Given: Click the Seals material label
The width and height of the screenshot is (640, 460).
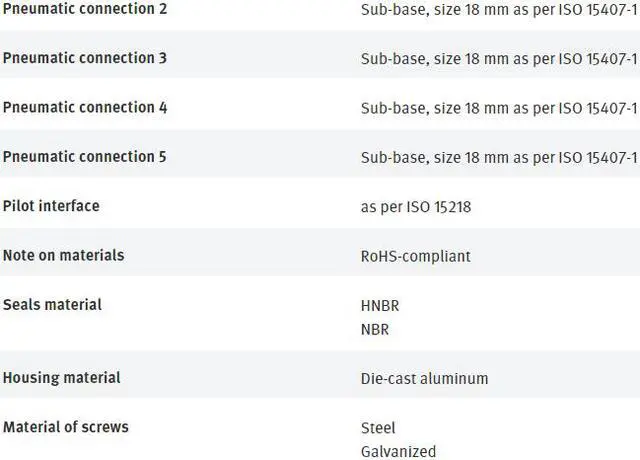Looking at the screenshot, I should [x=52, y=304].
